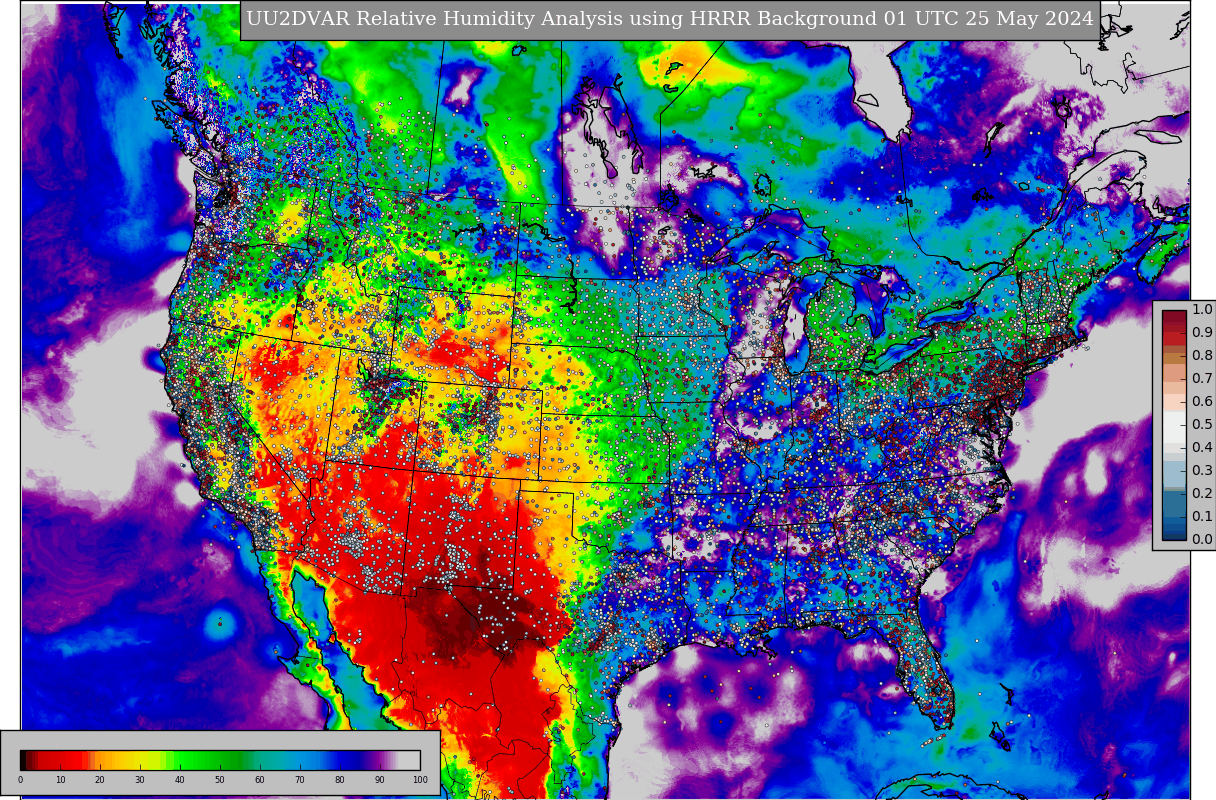Click the 0.8 label on vertical colorbar
Image resolution: width=1216 pixels, height=800 pixels.
coord(1202,356)
